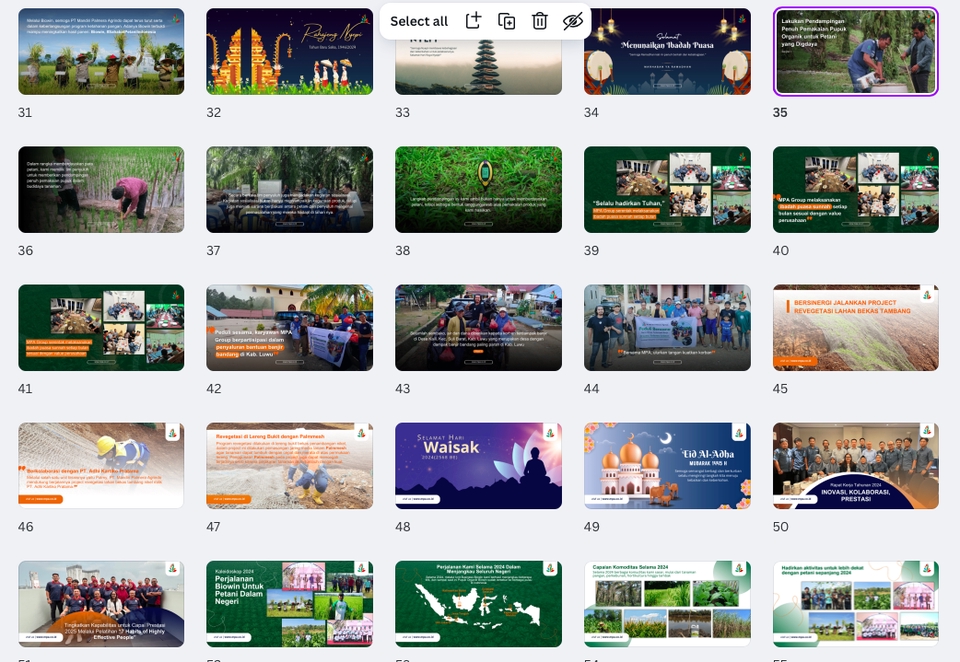960x662 pixels.
Task: Click page number label 40
Action: pos(781,250)
